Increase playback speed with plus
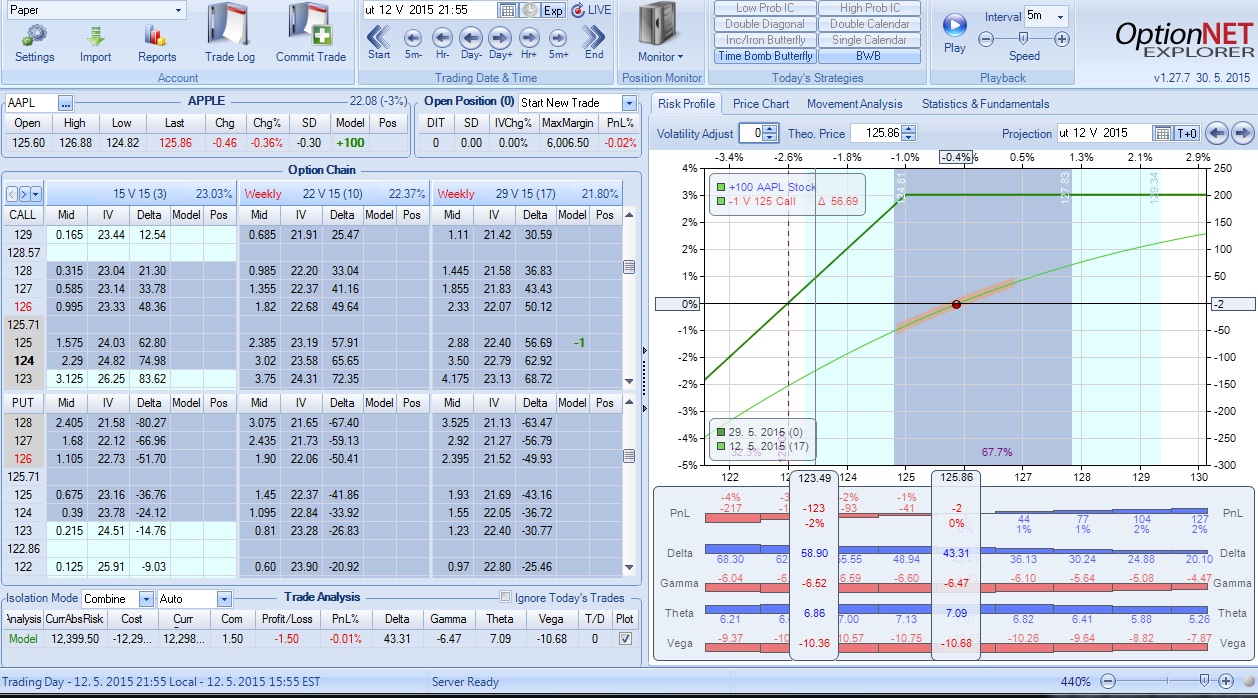1258x698 pixels. 1062,39
